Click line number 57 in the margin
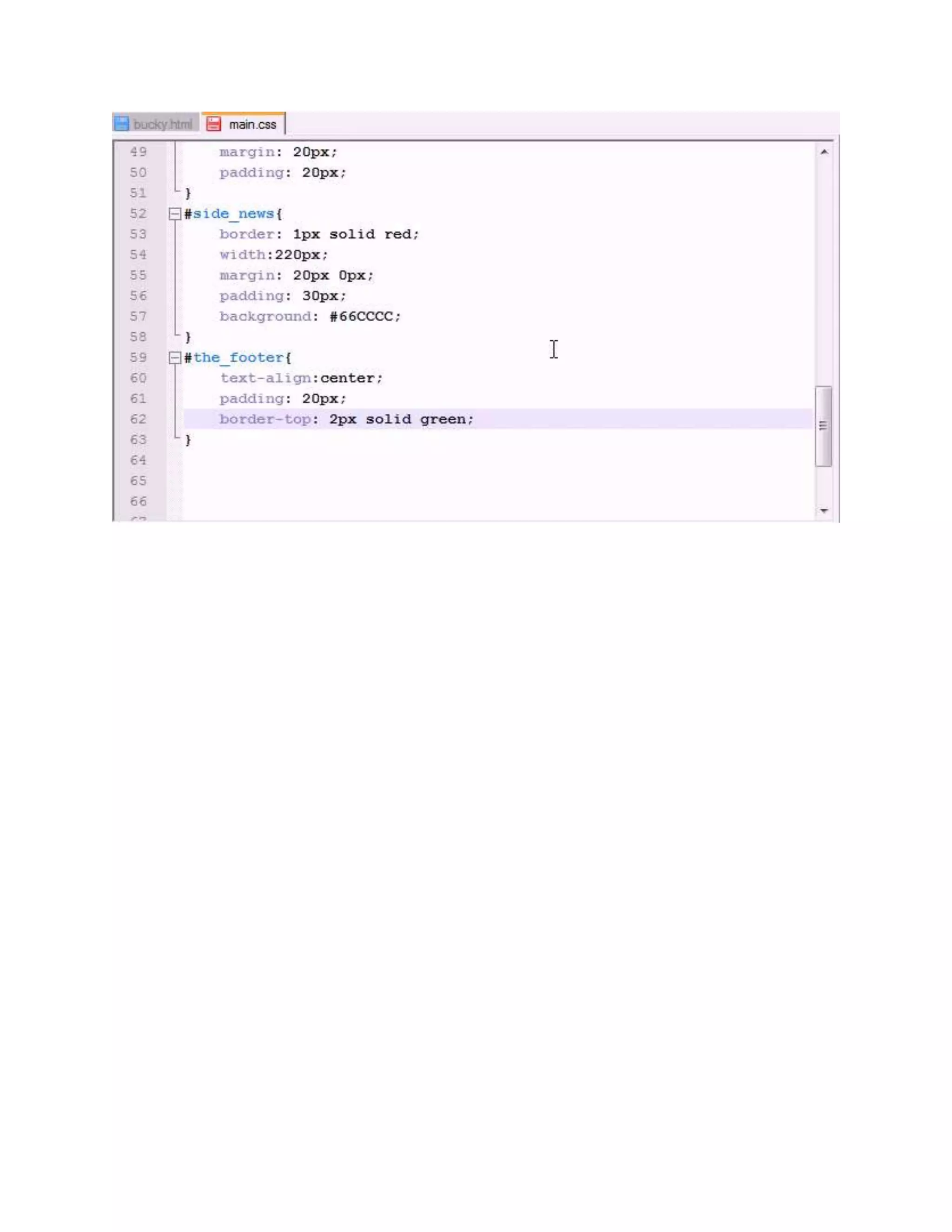 (x=138, y=317)
